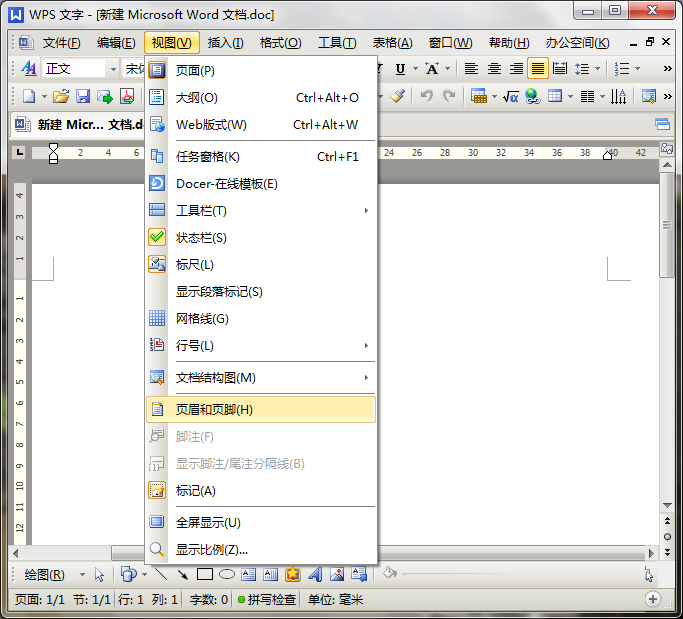Viewport: 683px width, 619px height.
Task: Choose Header and Footer (页眉和页脚)
Action: [x=261, y=409]
